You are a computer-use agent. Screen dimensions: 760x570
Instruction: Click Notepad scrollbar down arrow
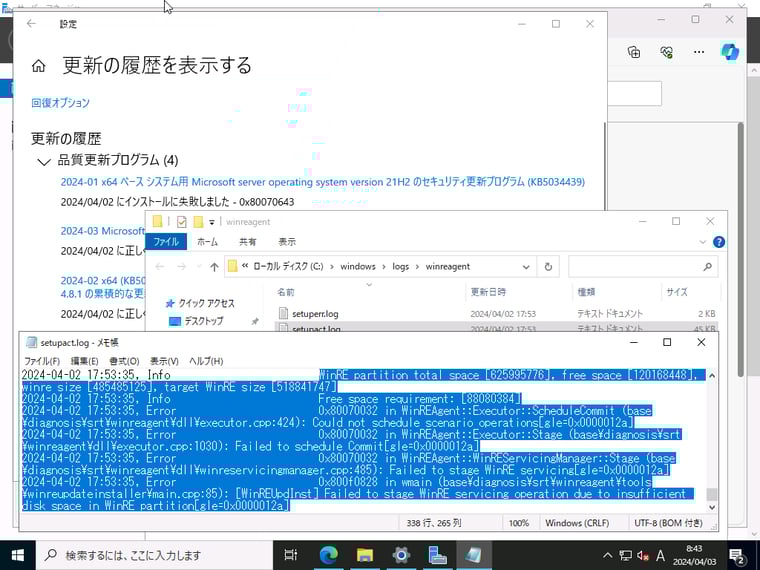[x=712, y=507]
